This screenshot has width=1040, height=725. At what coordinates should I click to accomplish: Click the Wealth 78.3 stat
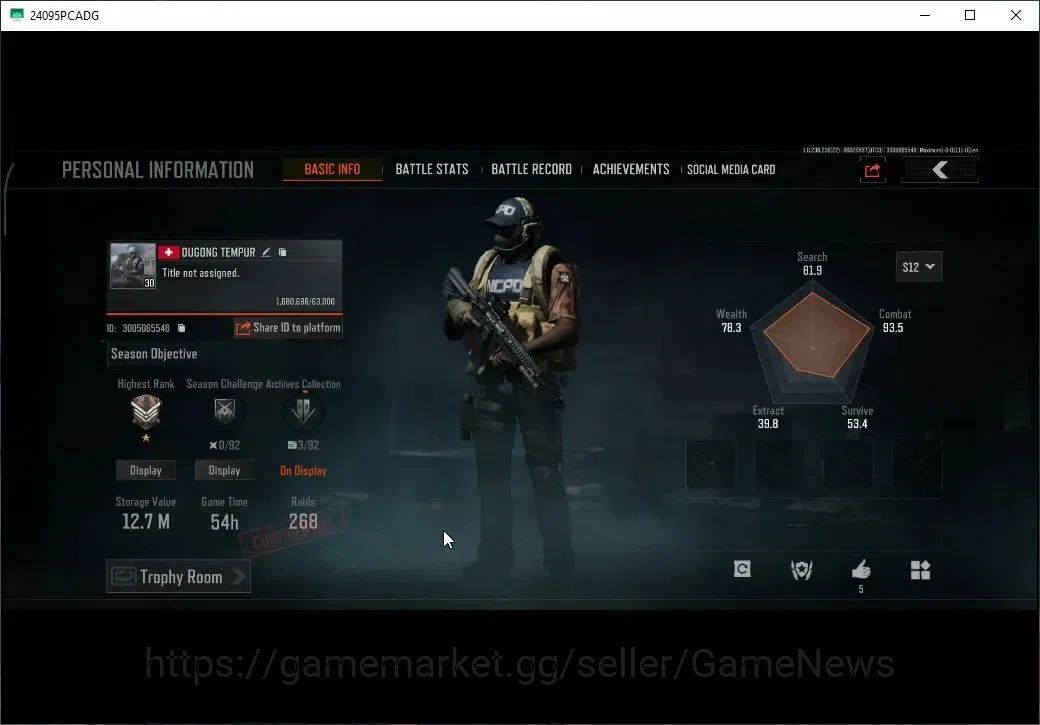(731, 320)
